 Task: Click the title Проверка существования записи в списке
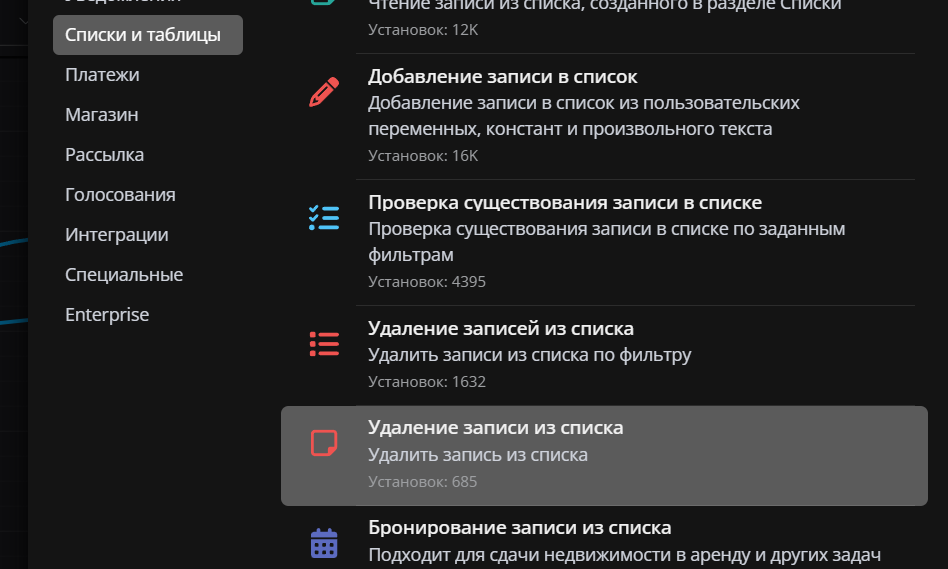point(565,203)
